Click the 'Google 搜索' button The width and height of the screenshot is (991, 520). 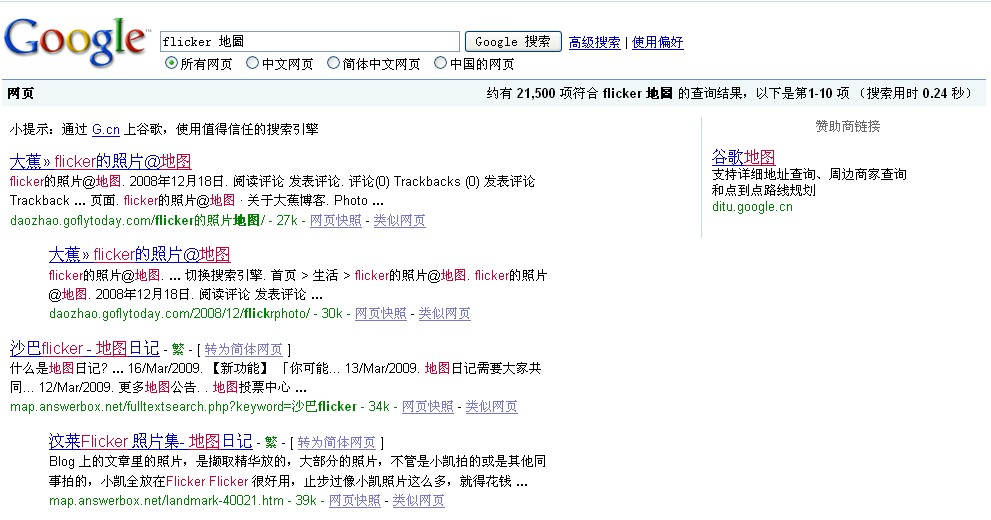[513, 42]
